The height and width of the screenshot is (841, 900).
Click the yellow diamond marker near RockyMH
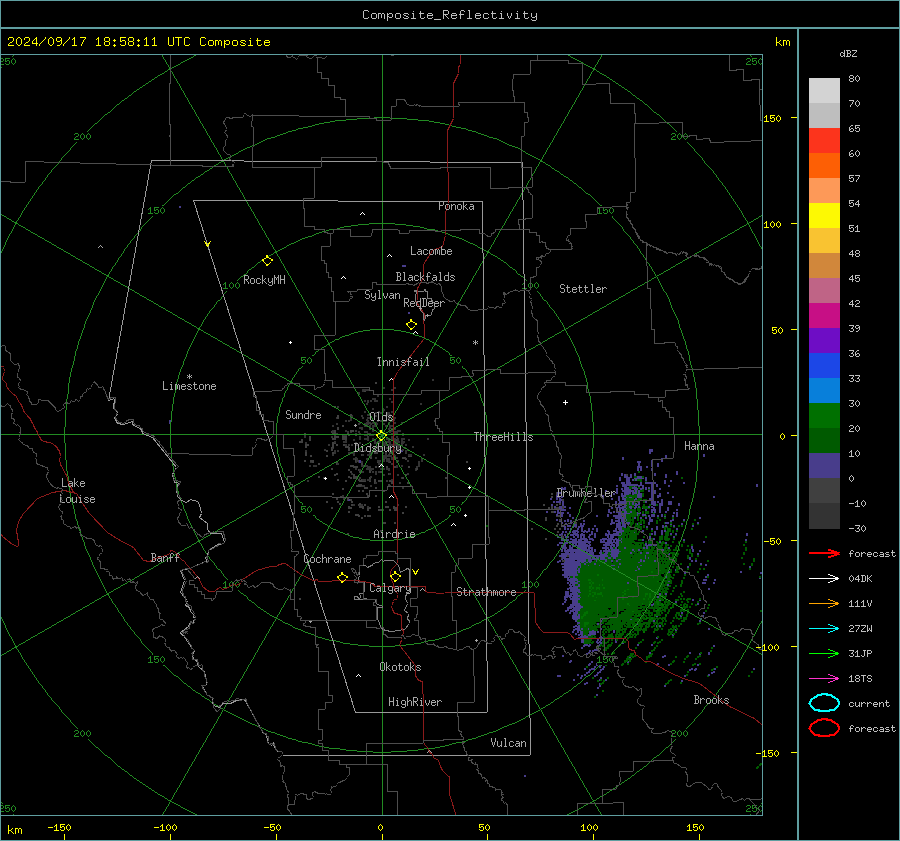pos(267,261)
